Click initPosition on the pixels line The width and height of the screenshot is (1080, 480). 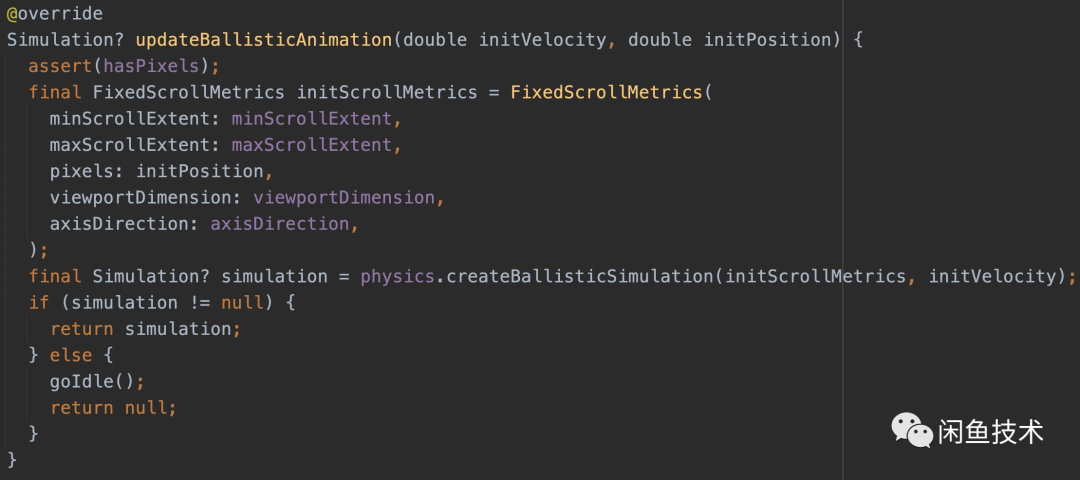coord(199,171)
